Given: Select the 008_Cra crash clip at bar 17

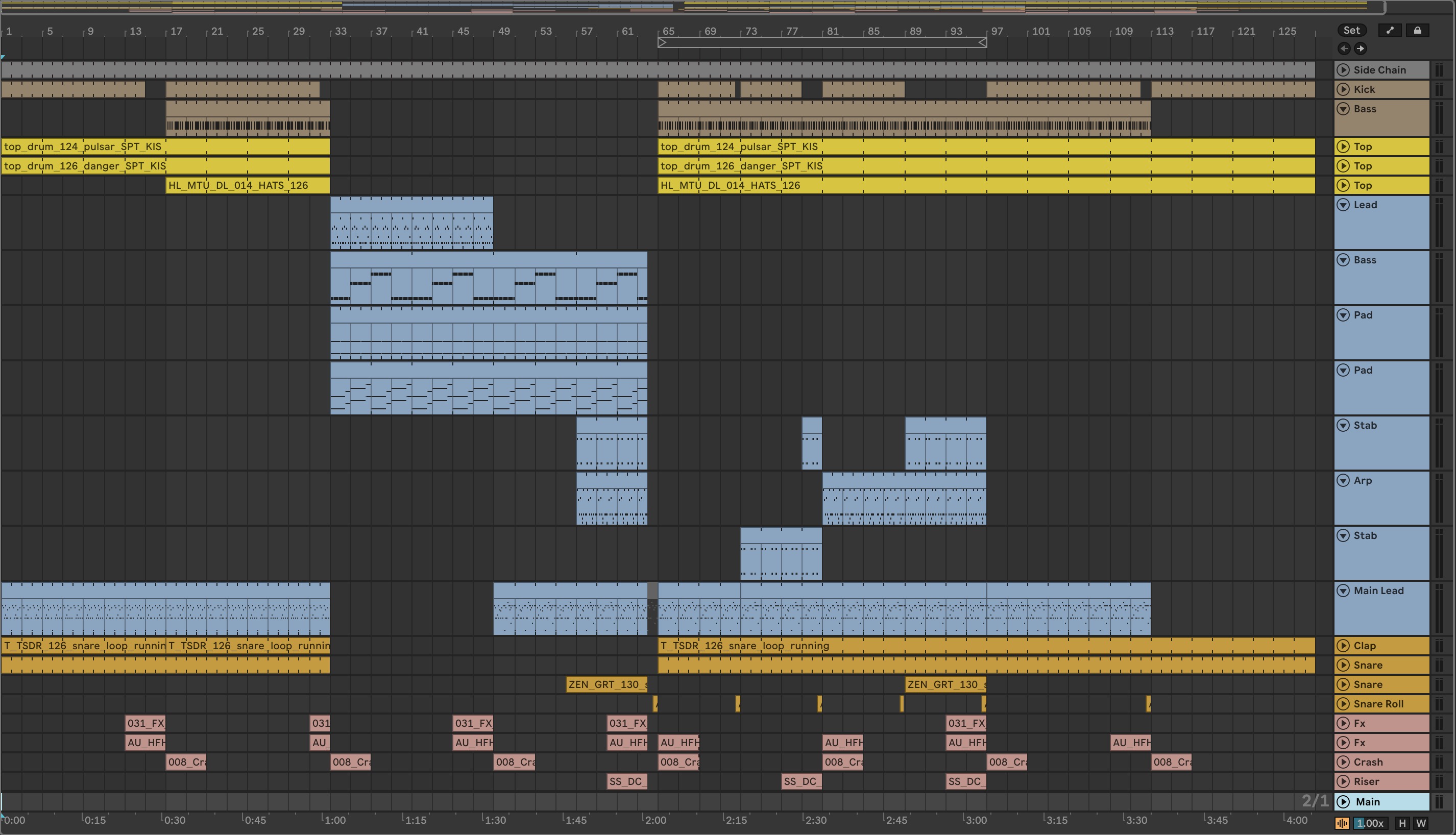Looking at the screenshot, I should (x=186, y=762).
